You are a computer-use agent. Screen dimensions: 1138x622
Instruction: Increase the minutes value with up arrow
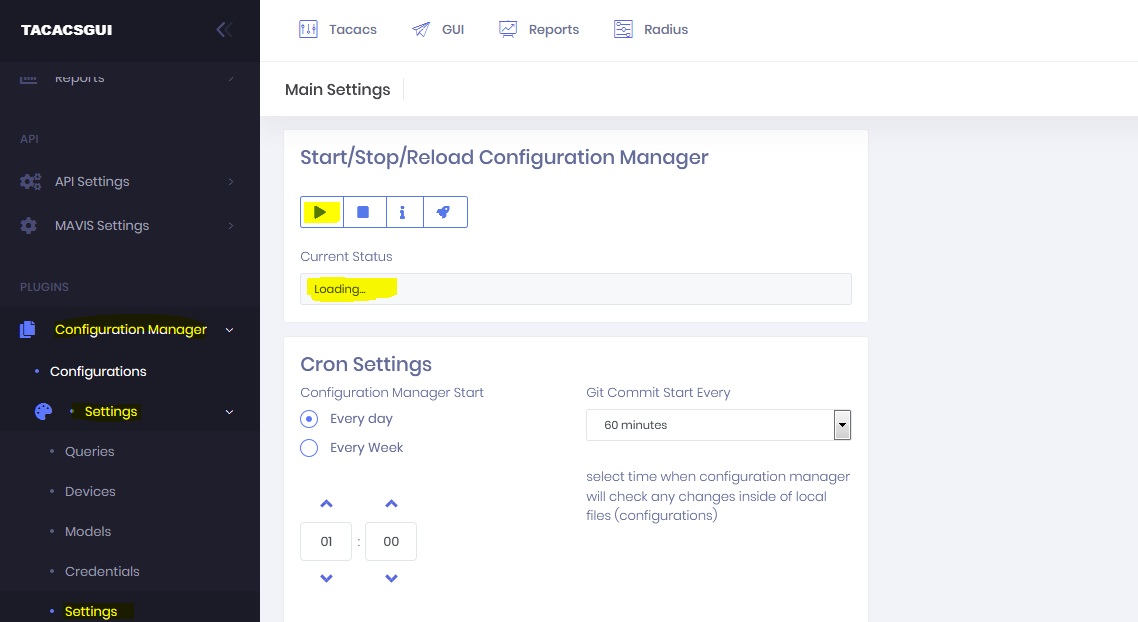coord(391,504)
